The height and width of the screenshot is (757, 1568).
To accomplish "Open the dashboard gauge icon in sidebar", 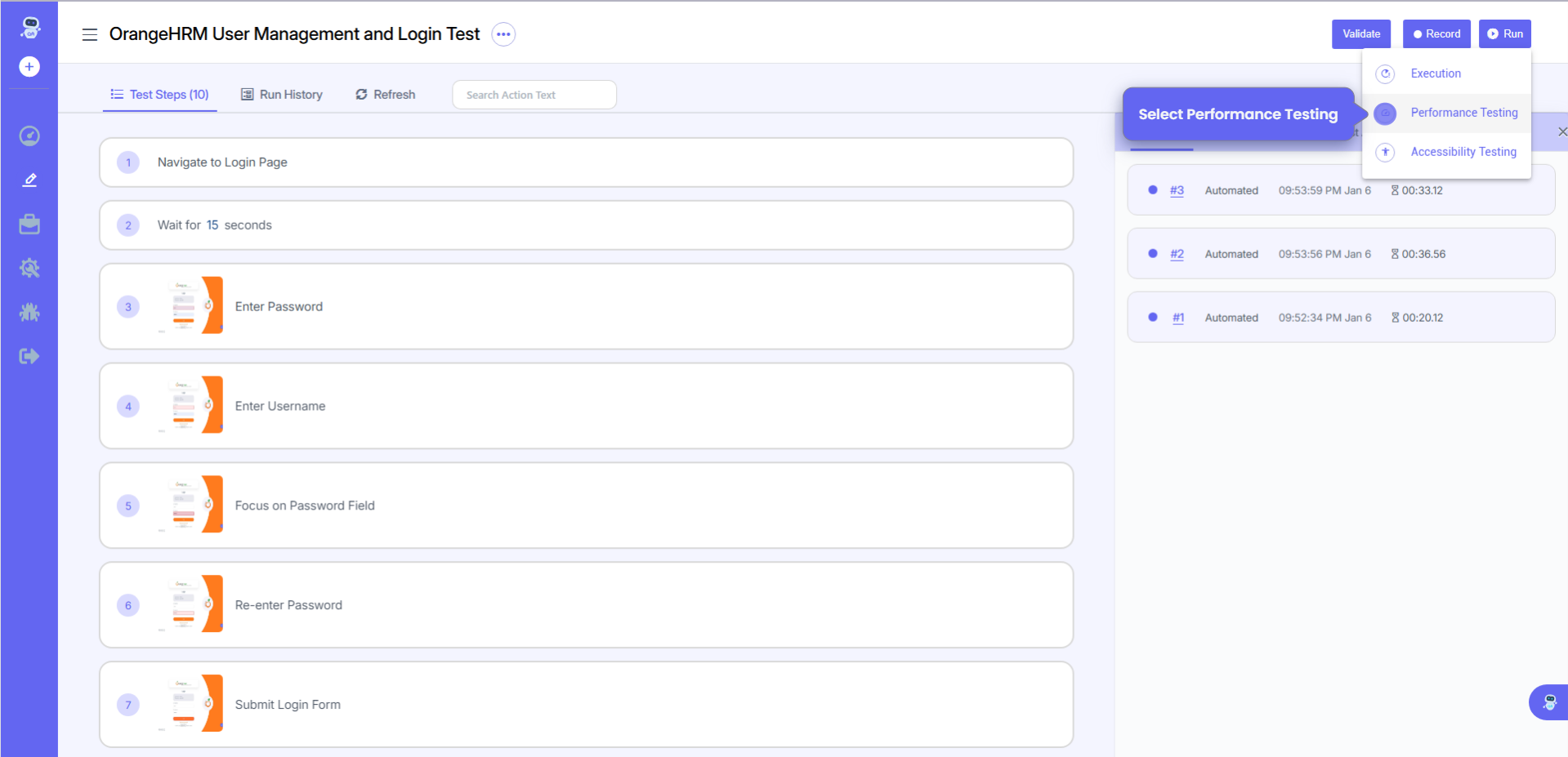I will pos(29,136).
